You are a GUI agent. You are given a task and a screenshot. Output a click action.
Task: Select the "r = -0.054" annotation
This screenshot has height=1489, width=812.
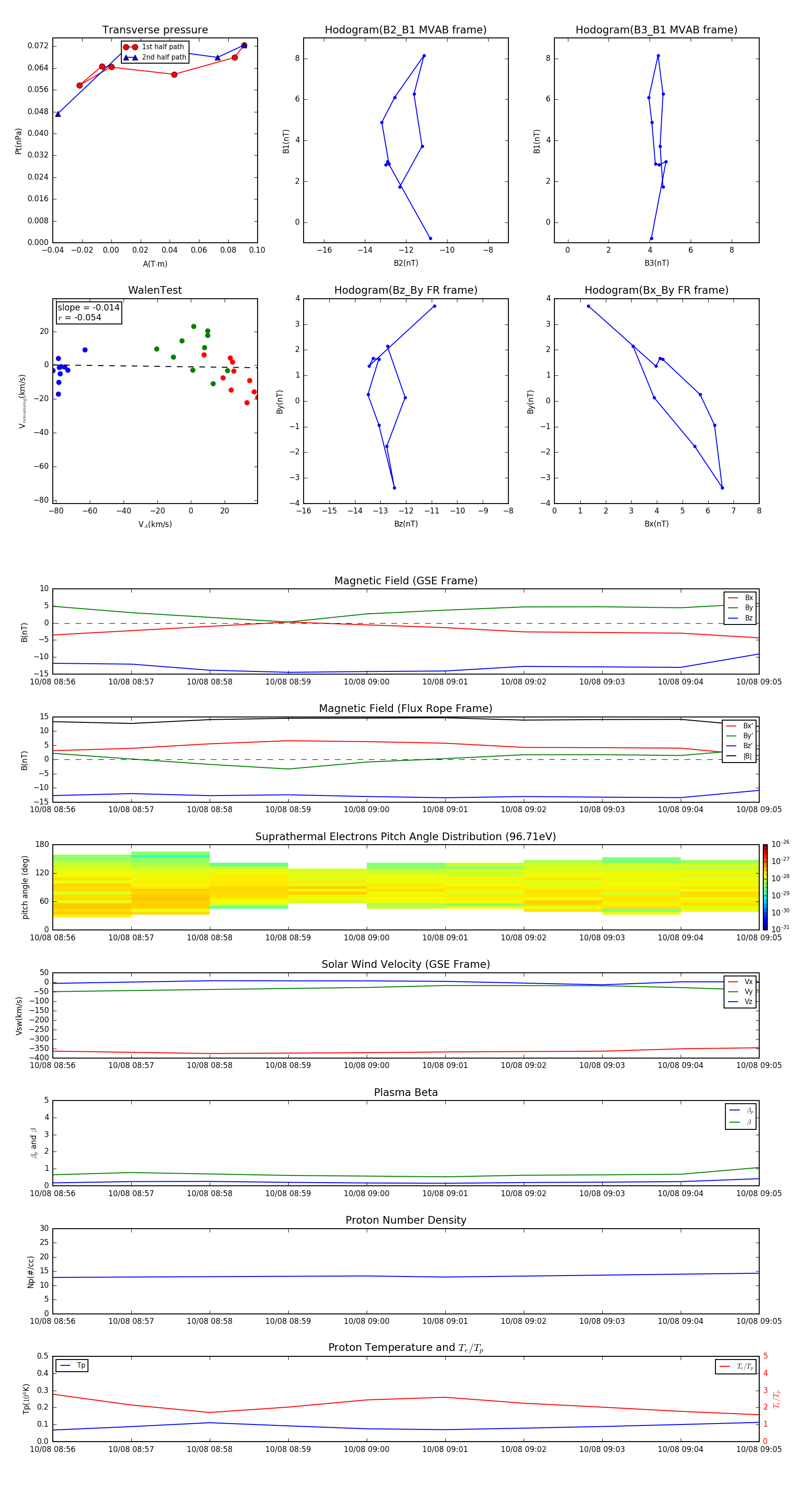(x=80, y=317)
